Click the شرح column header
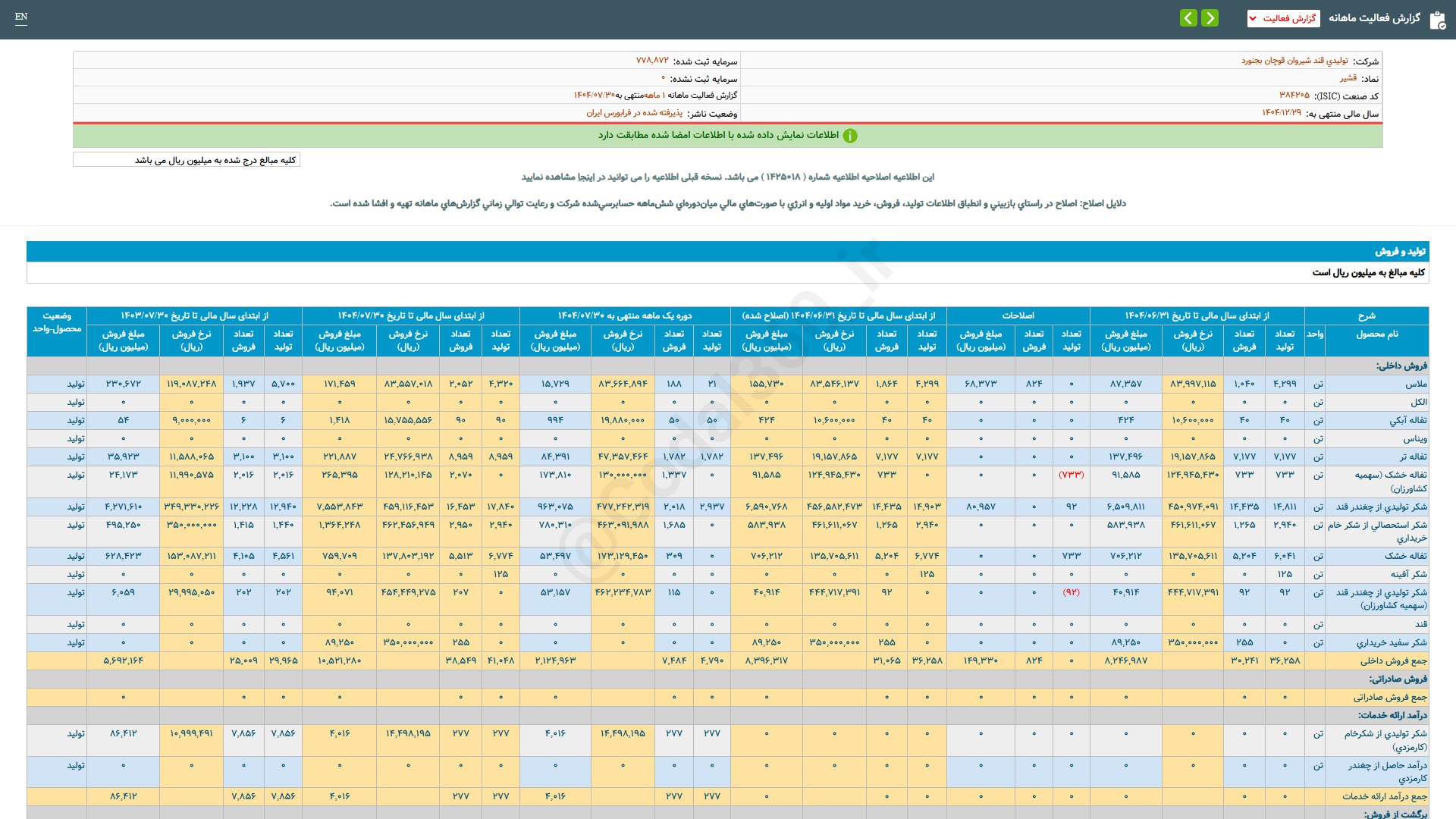 click(1367, 315)
